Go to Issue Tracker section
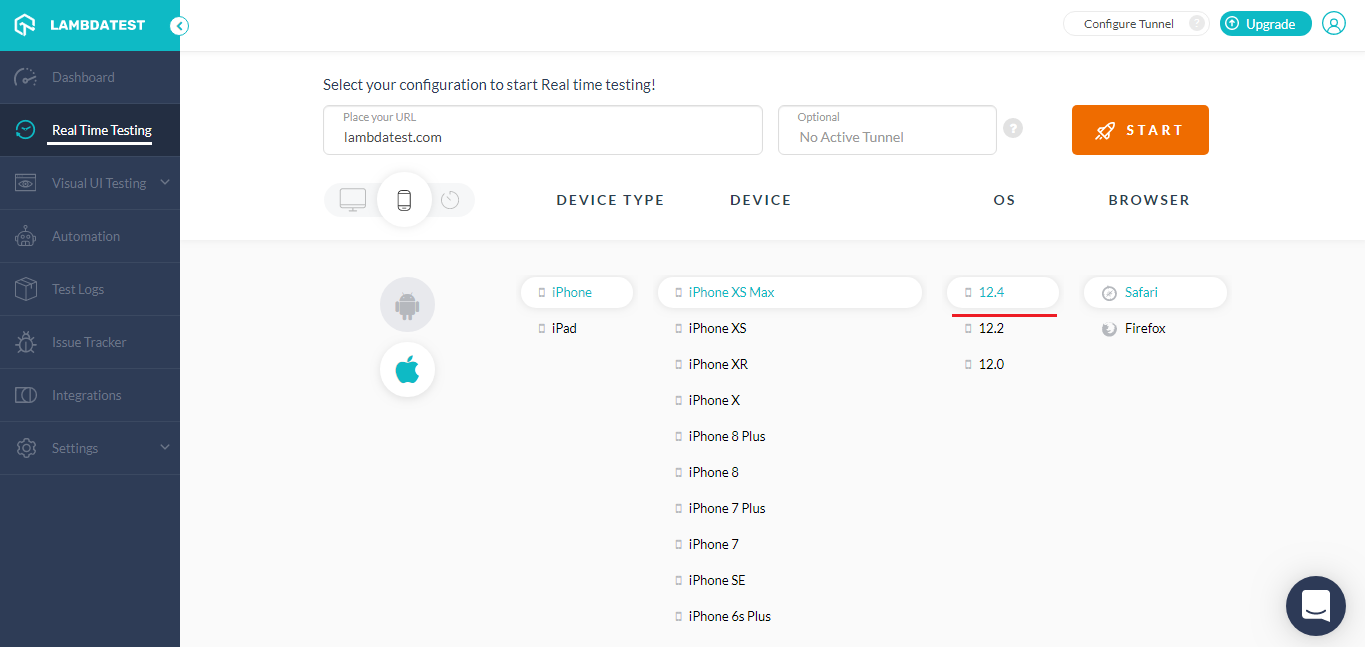 [x=89, y=342]
